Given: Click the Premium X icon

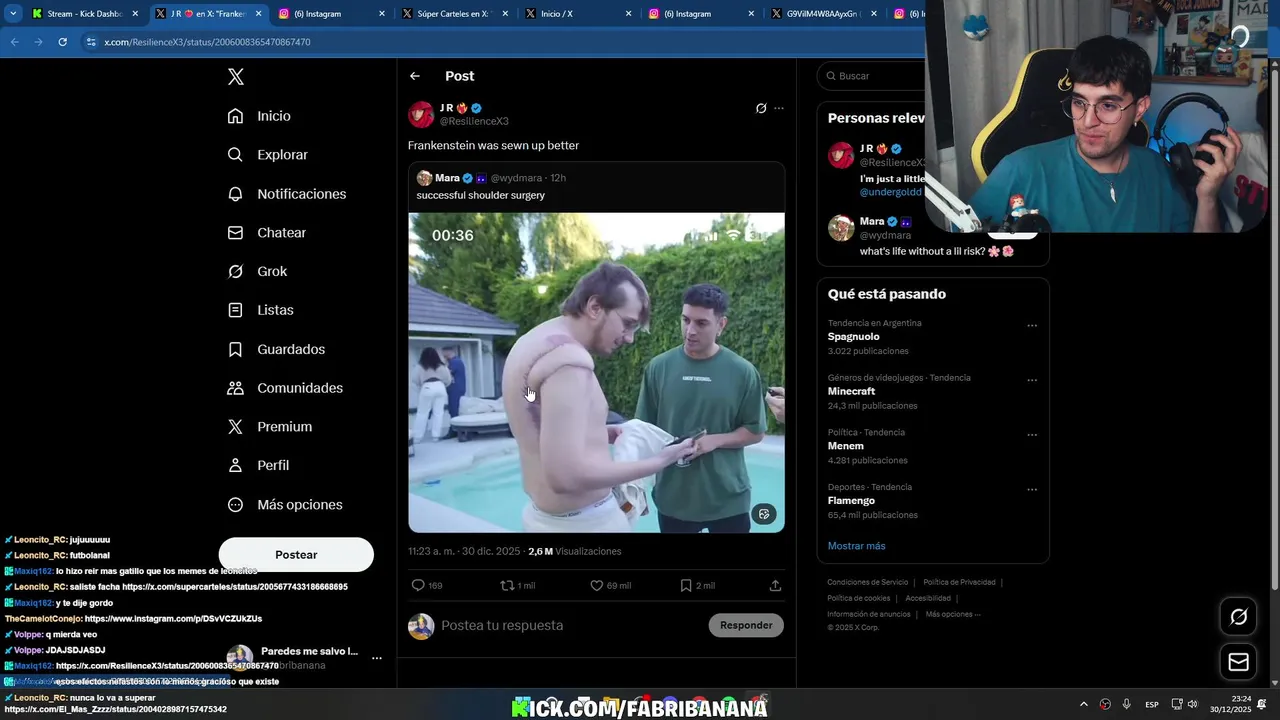Looking at the screenshot, I should [x=235, y=427].
